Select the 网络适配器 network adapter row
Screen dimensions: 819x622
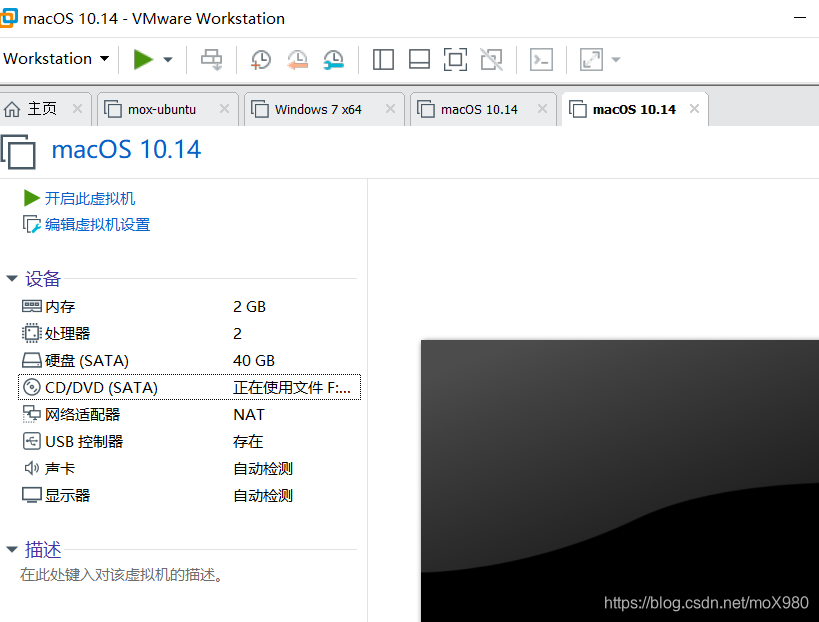pos(189,415)
